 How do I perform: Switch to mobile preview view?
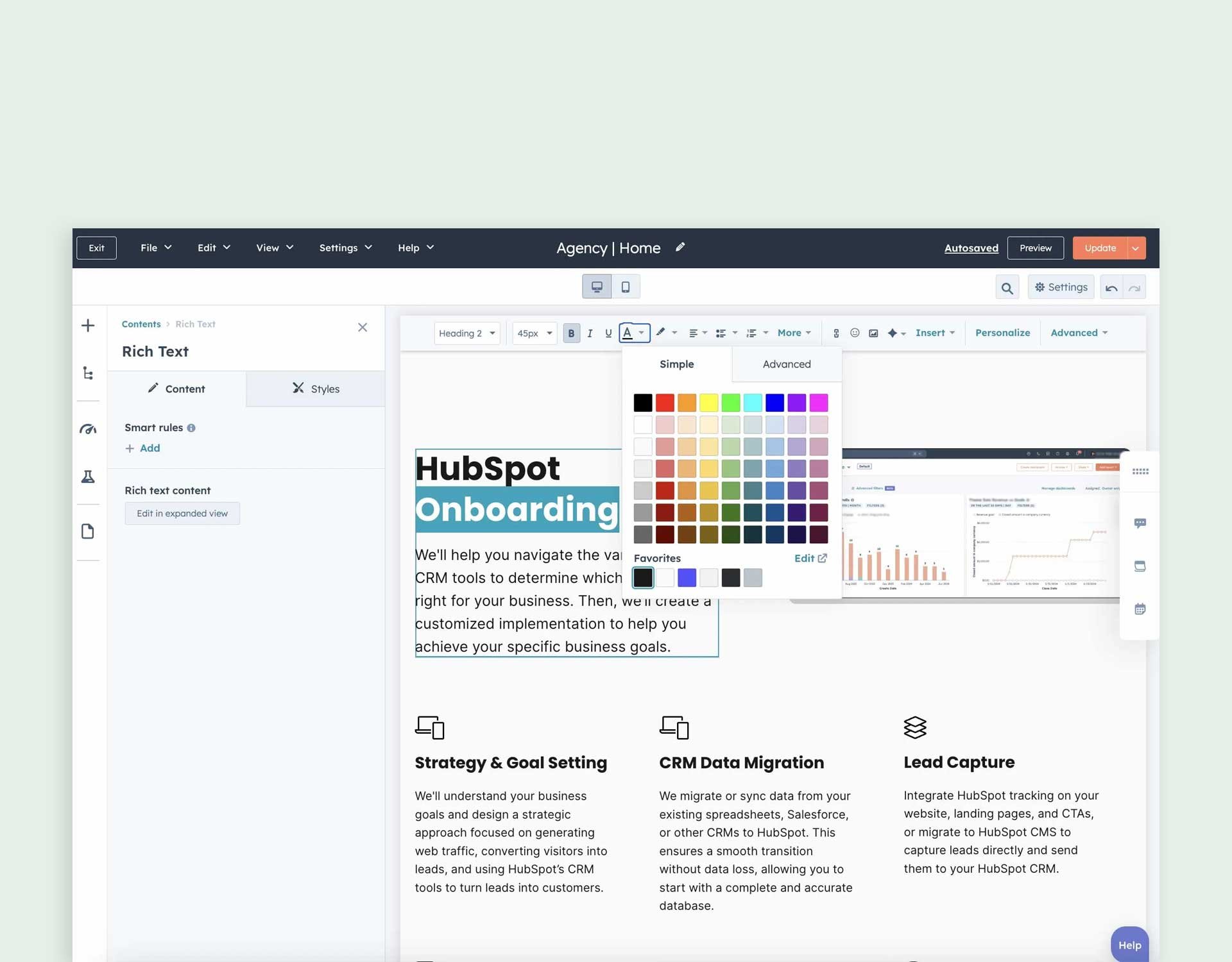coord(626,287)
